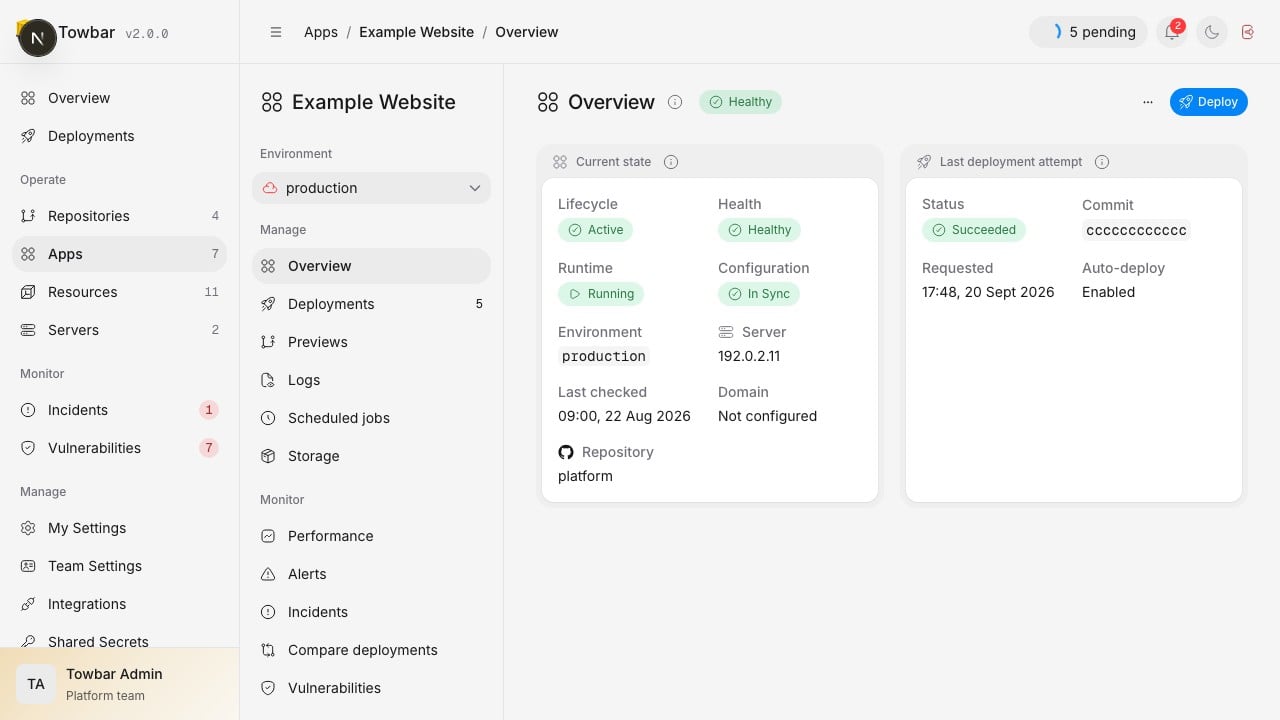Open Towbar Admin user profile panel
Image resolution: width=1280 pixels, height=720 pixels.
(119, 684)
